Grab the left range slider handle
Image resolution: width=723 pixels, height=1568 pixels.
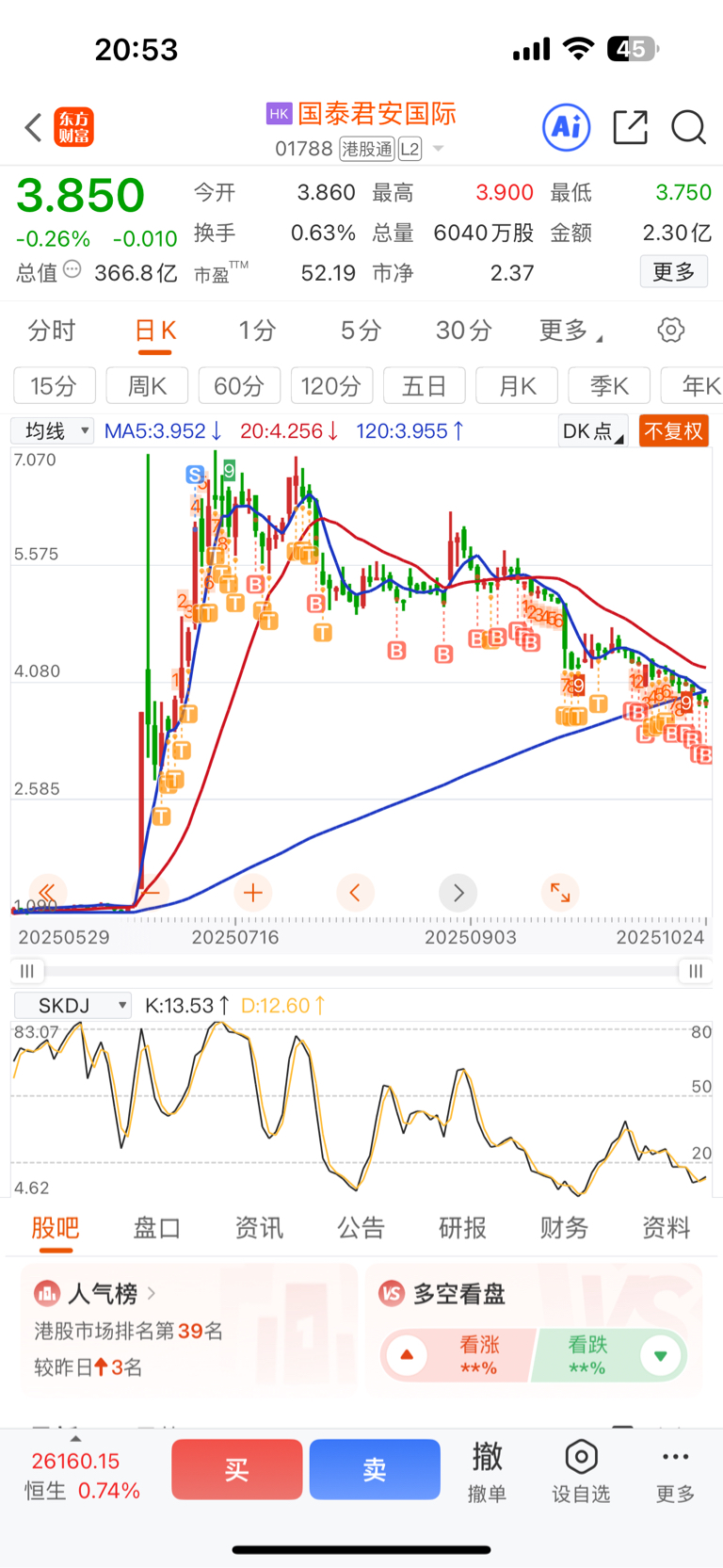pos(26,971)
